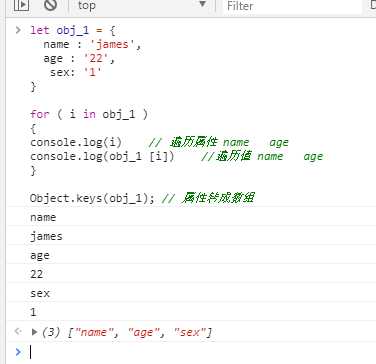The width and height of the screenshot is (376, 364).
Task: Click the Object.keys(obj_1); code line
Action: tap(142, 198)
